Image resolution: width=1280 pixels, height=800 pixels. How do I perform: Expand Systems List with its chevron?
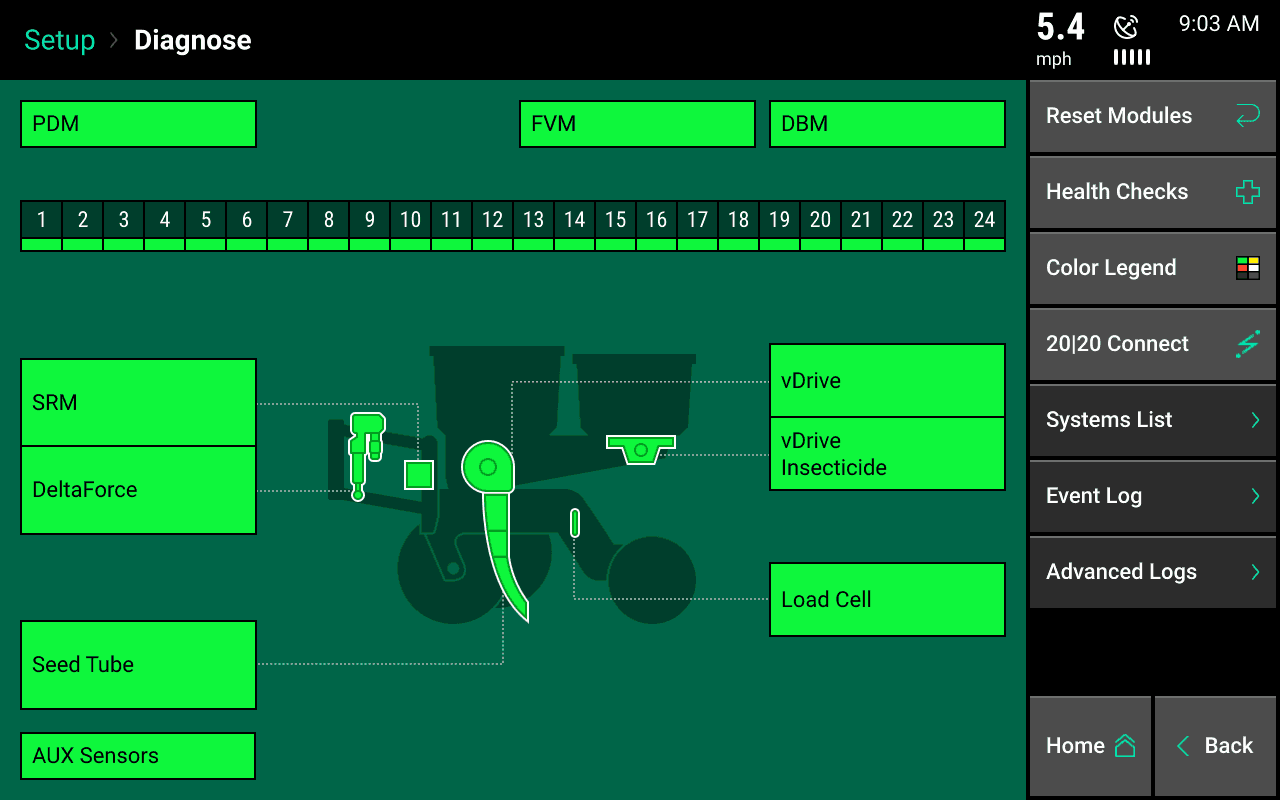click(x=1255, y=420)
